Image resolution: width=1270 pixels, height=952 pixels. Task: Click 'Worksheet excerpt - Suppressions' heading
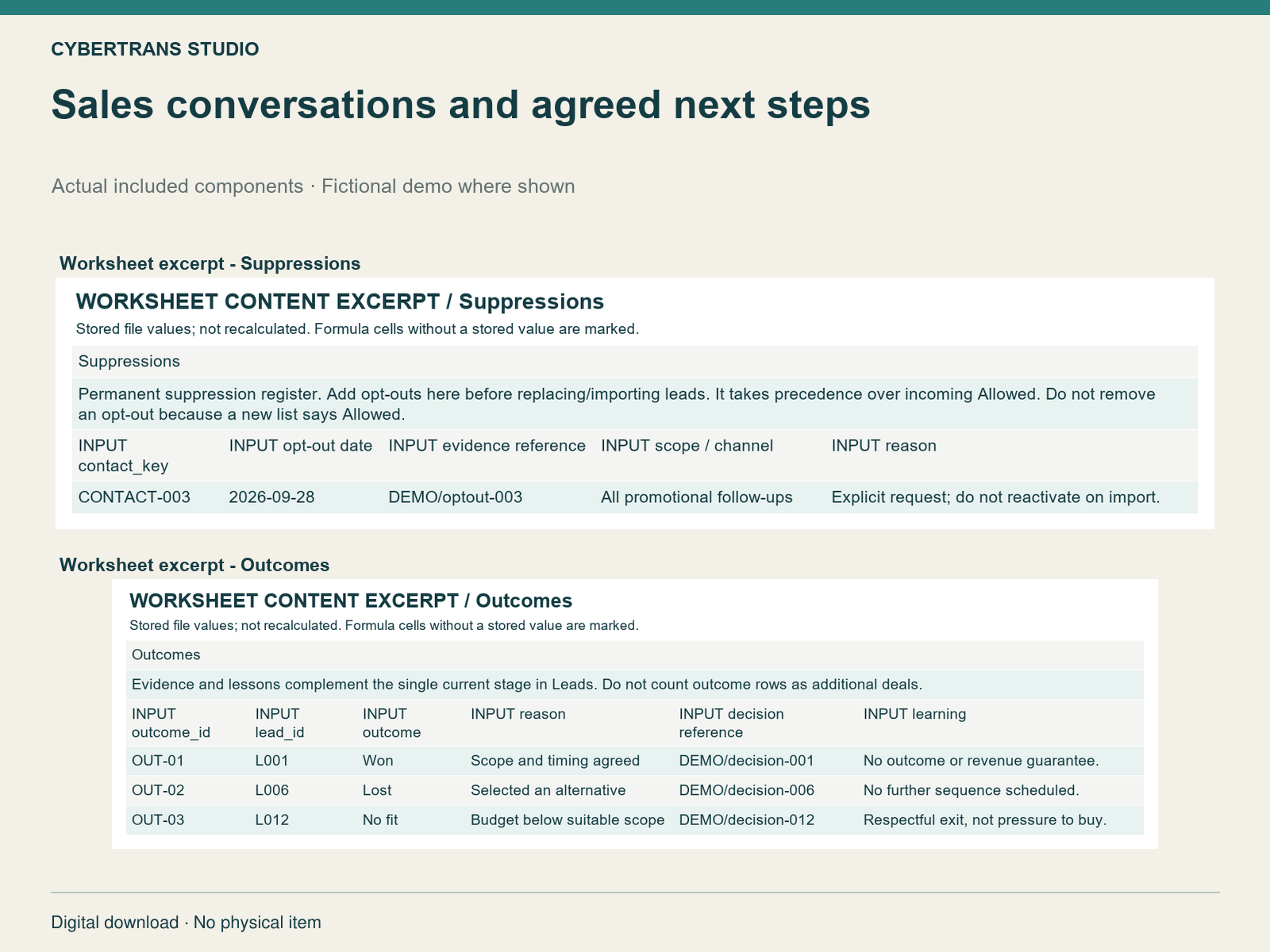[210, 263]
